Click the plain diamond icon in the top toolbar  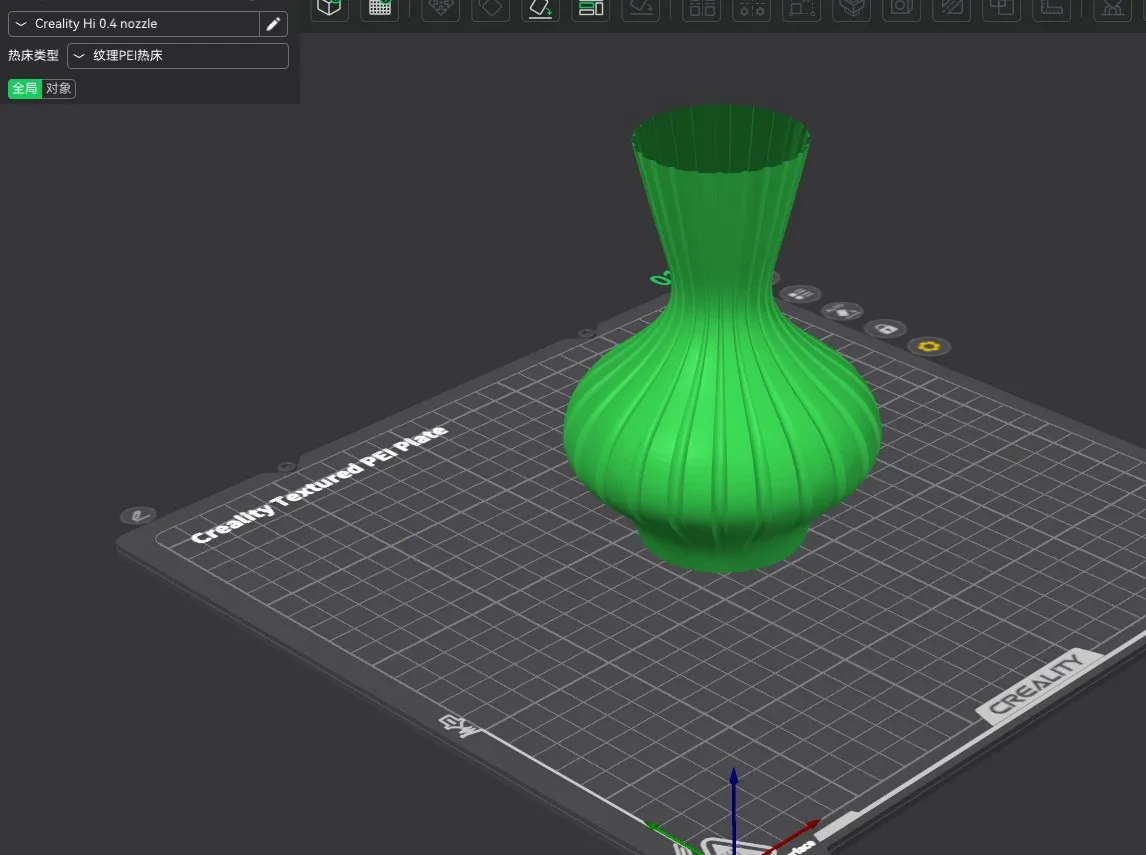(x=491, y=8)
